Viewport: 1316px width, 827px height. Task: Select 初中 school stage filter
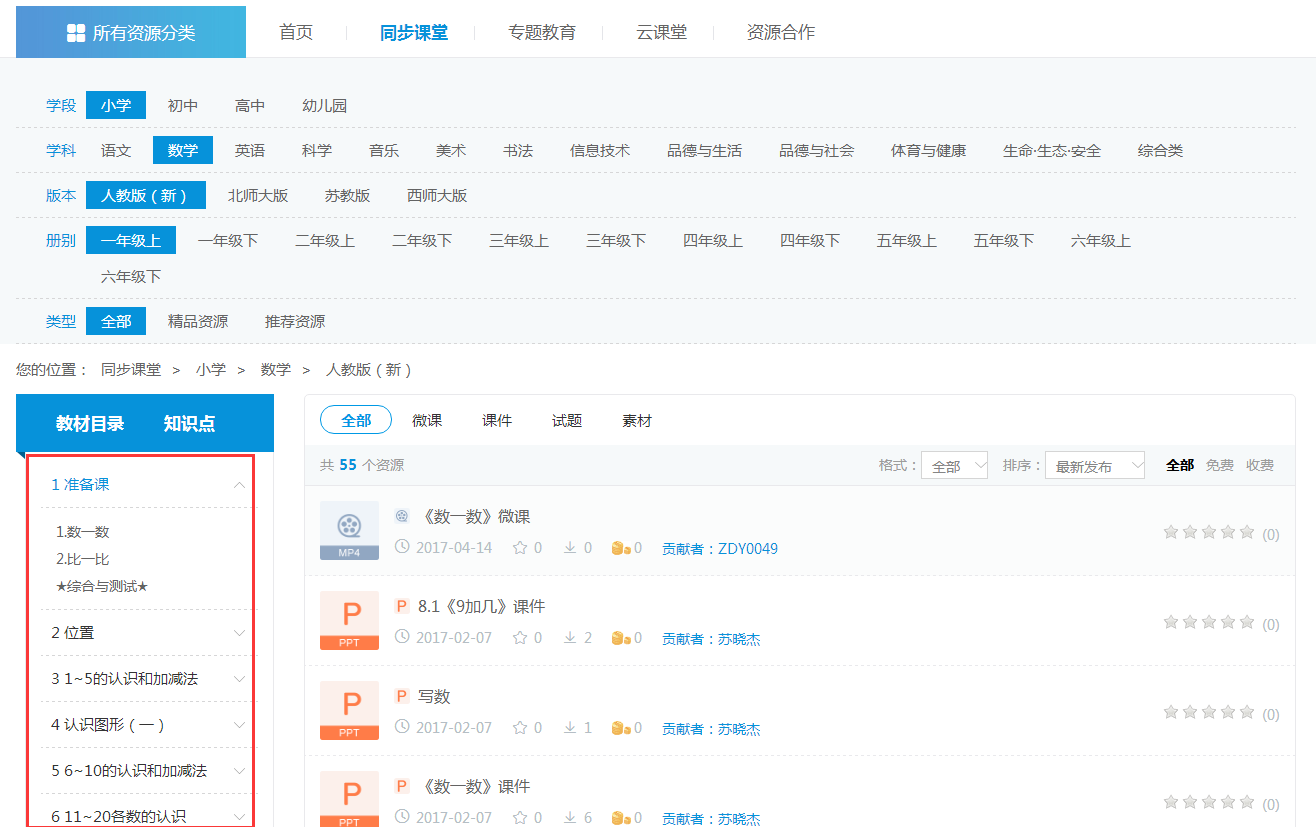183,105
